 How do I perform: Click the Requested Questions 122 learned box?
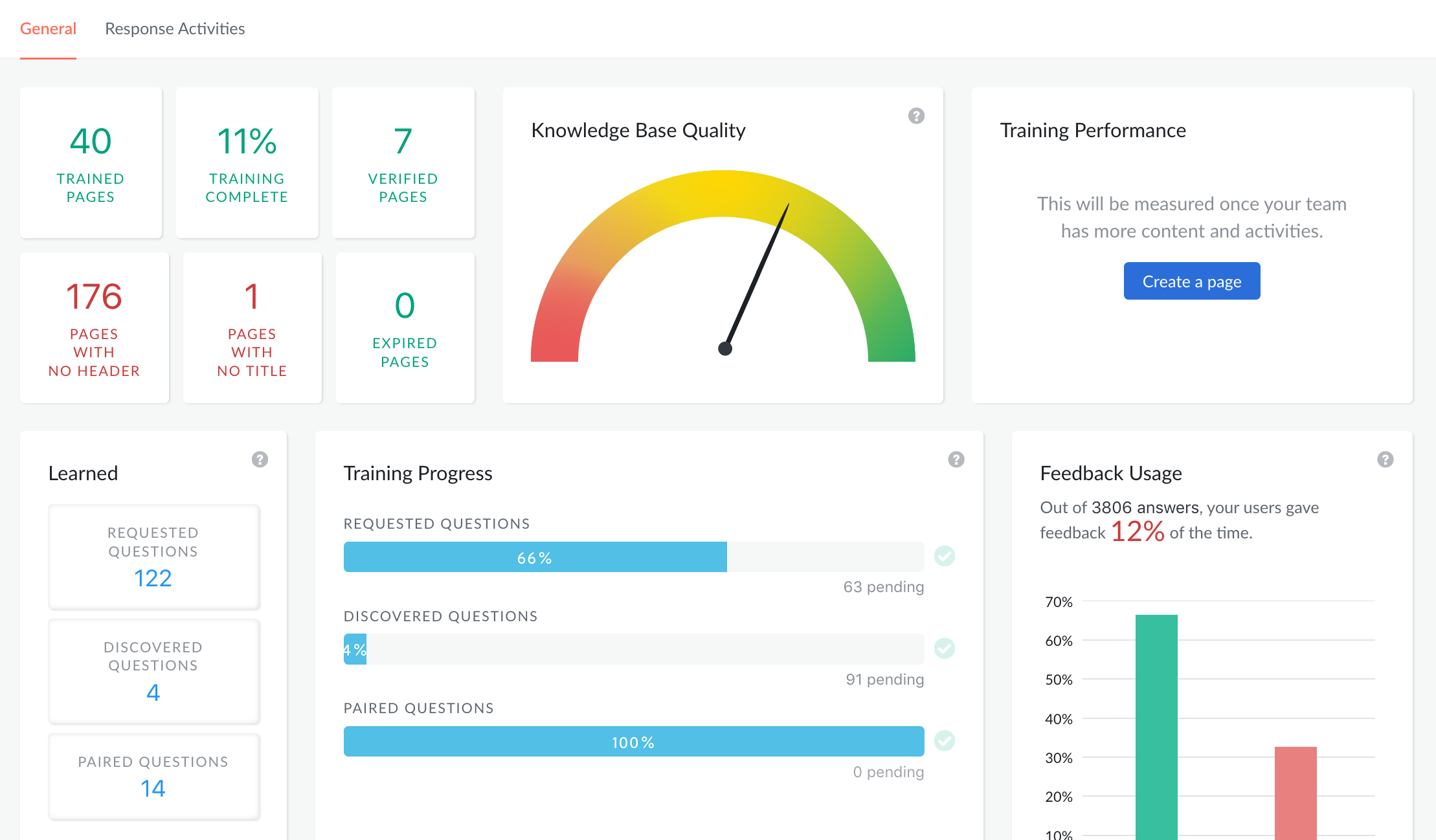153,557
